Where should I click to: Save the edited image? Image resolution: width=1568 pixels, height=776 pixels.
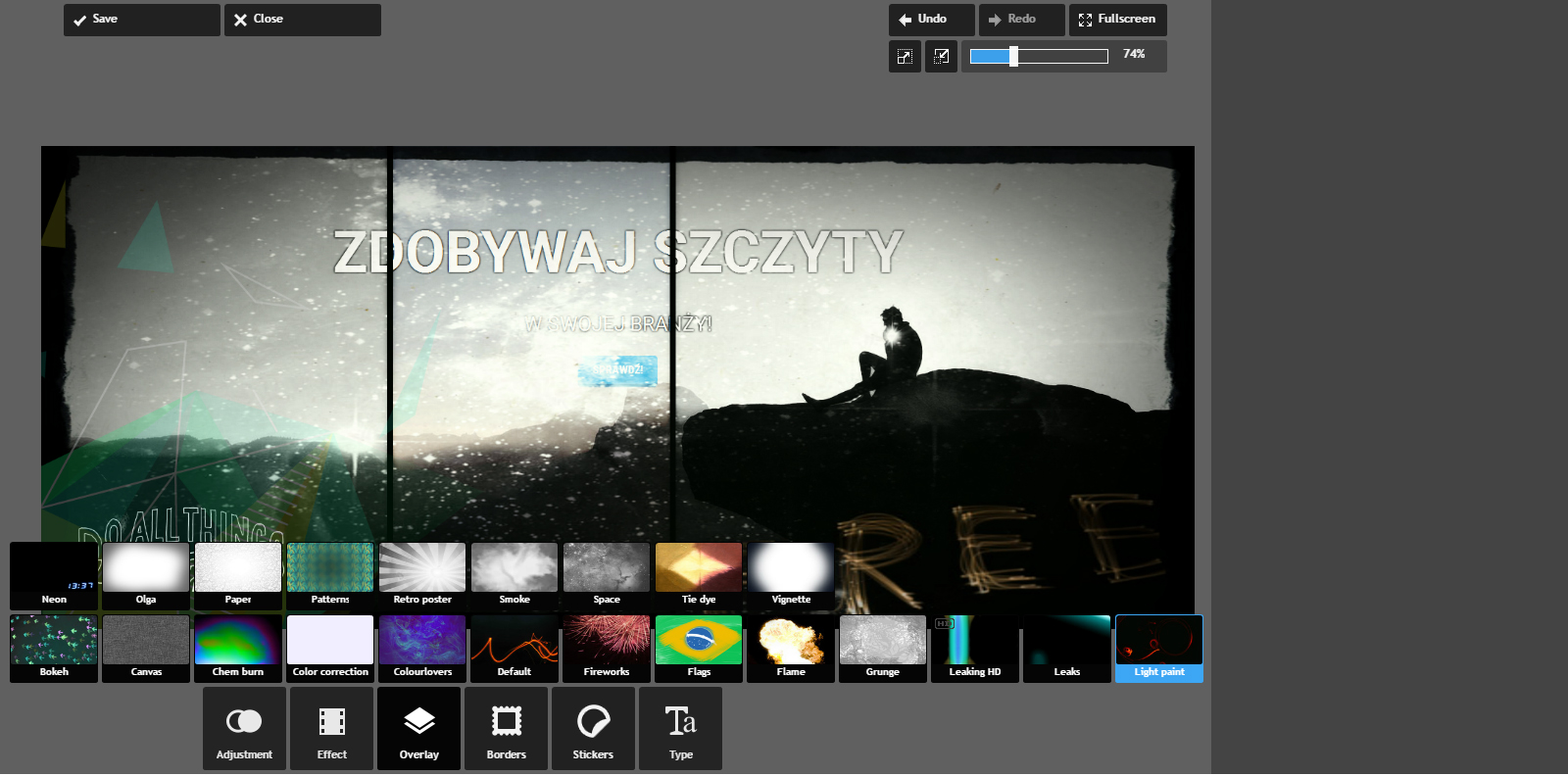(142, 20)
